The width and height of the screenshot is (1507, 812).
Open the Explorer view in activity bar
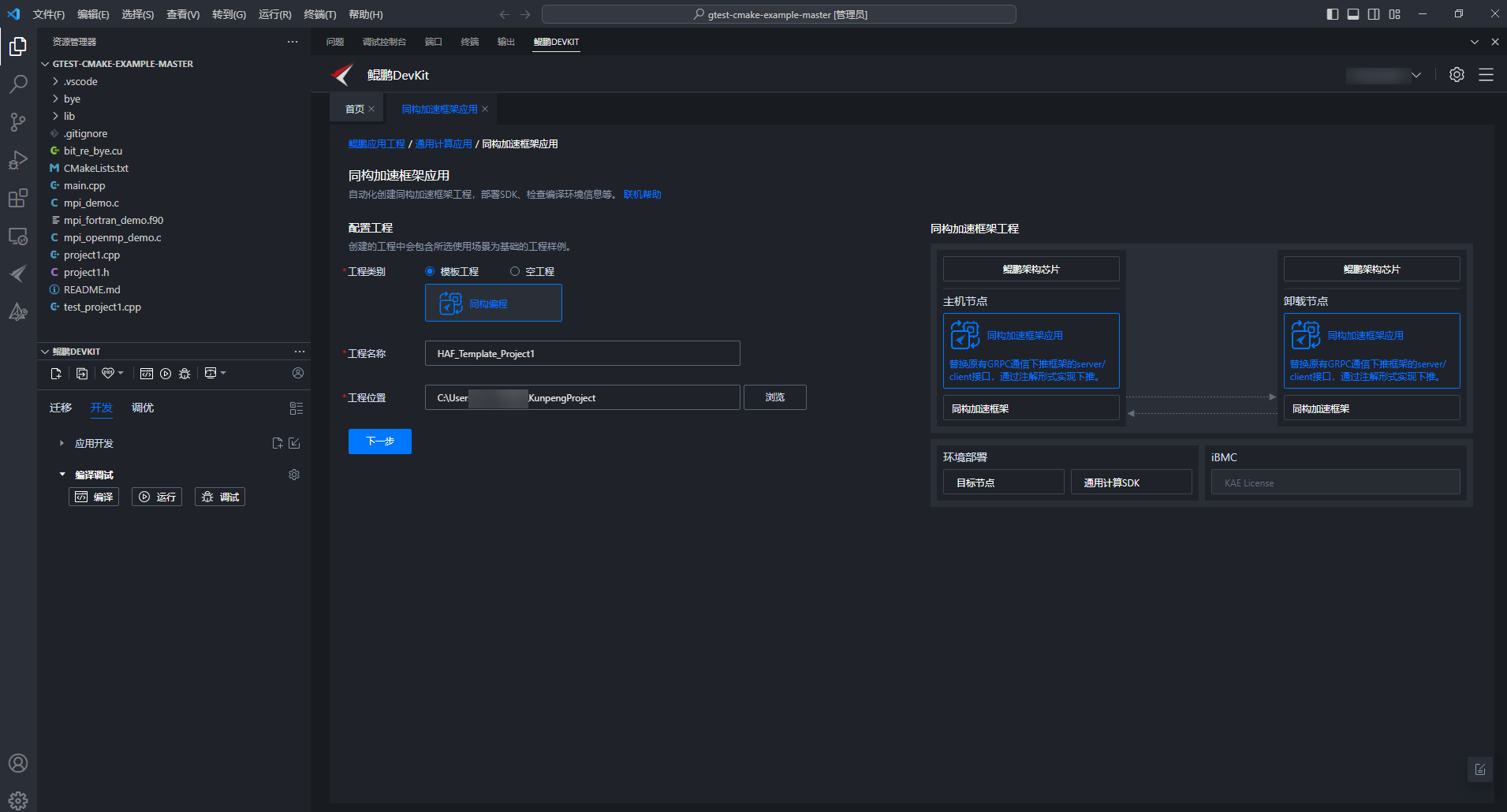18,47
